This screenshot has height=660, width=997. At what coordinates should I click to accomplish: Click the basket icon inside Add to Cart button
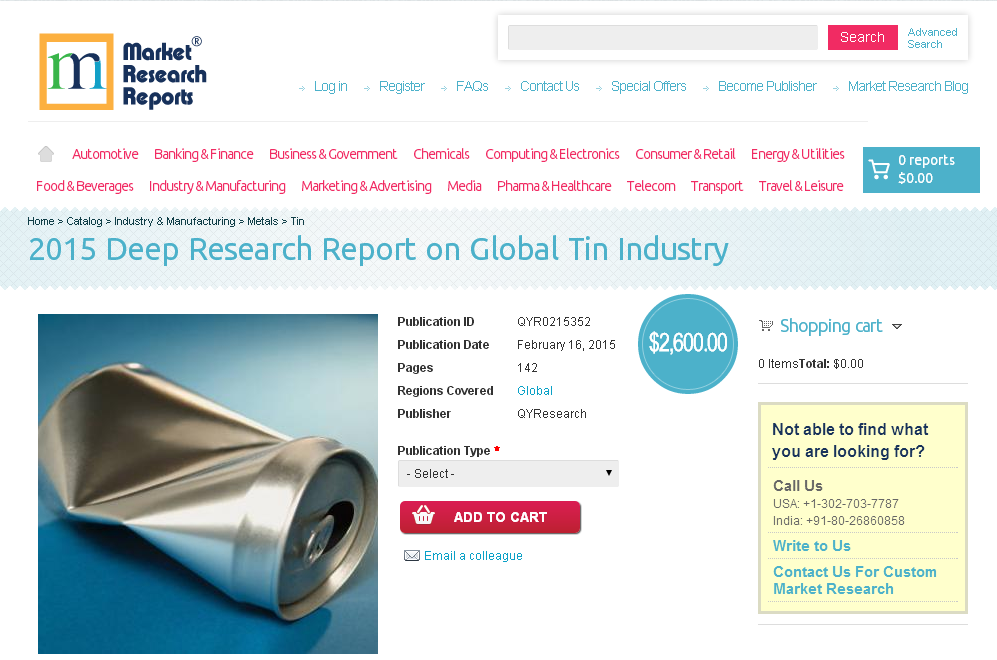(x=424, y=517)
